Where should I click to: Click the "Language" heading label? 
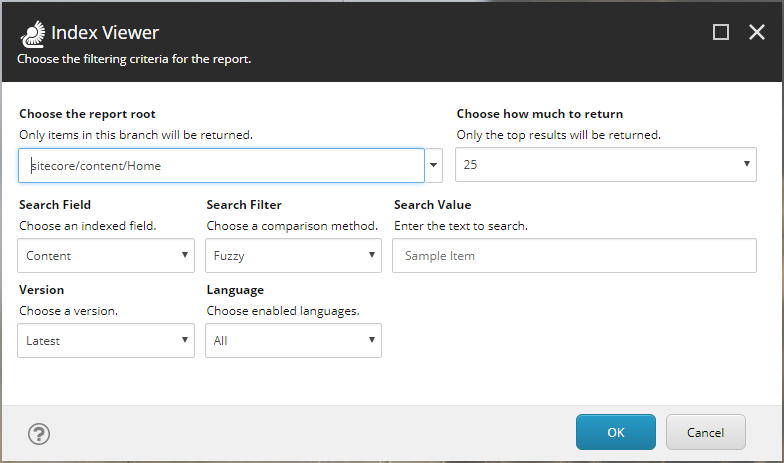click(235, 290)
